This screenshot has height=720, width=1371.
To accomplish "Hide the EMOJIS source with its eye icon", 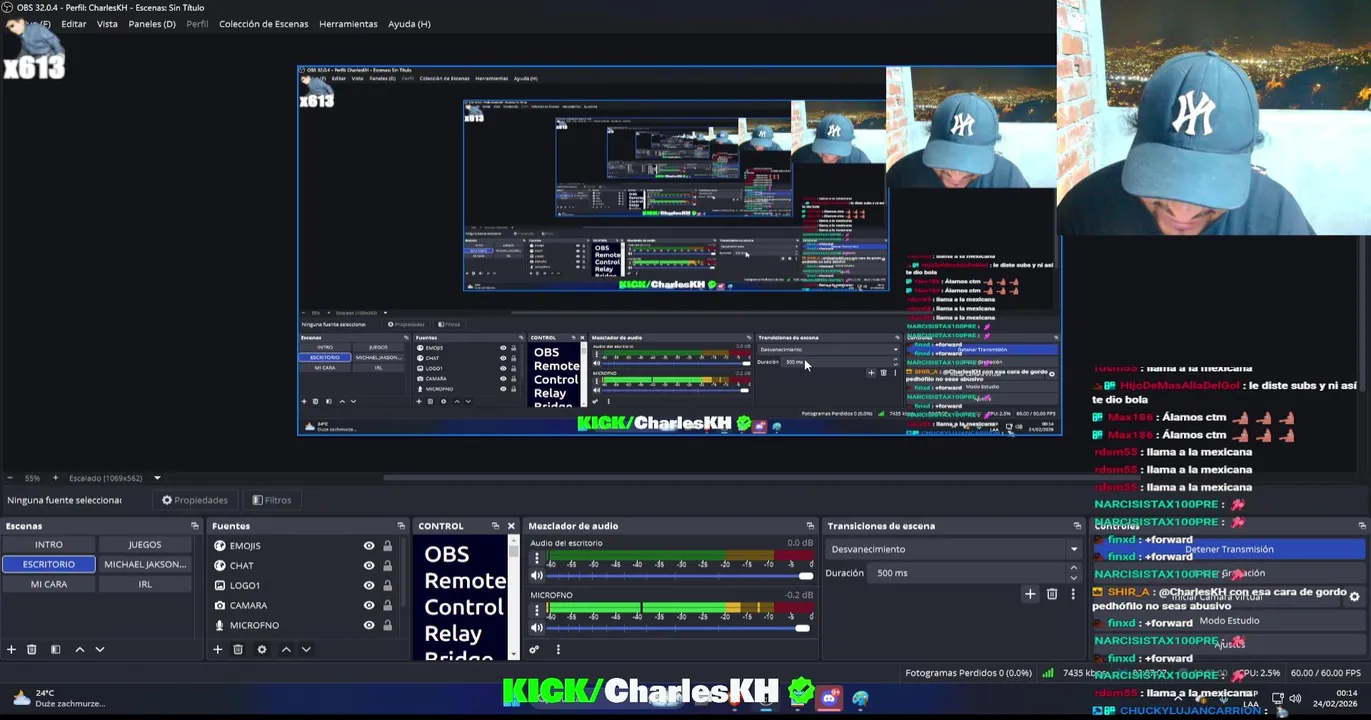I will coord(369,546).
